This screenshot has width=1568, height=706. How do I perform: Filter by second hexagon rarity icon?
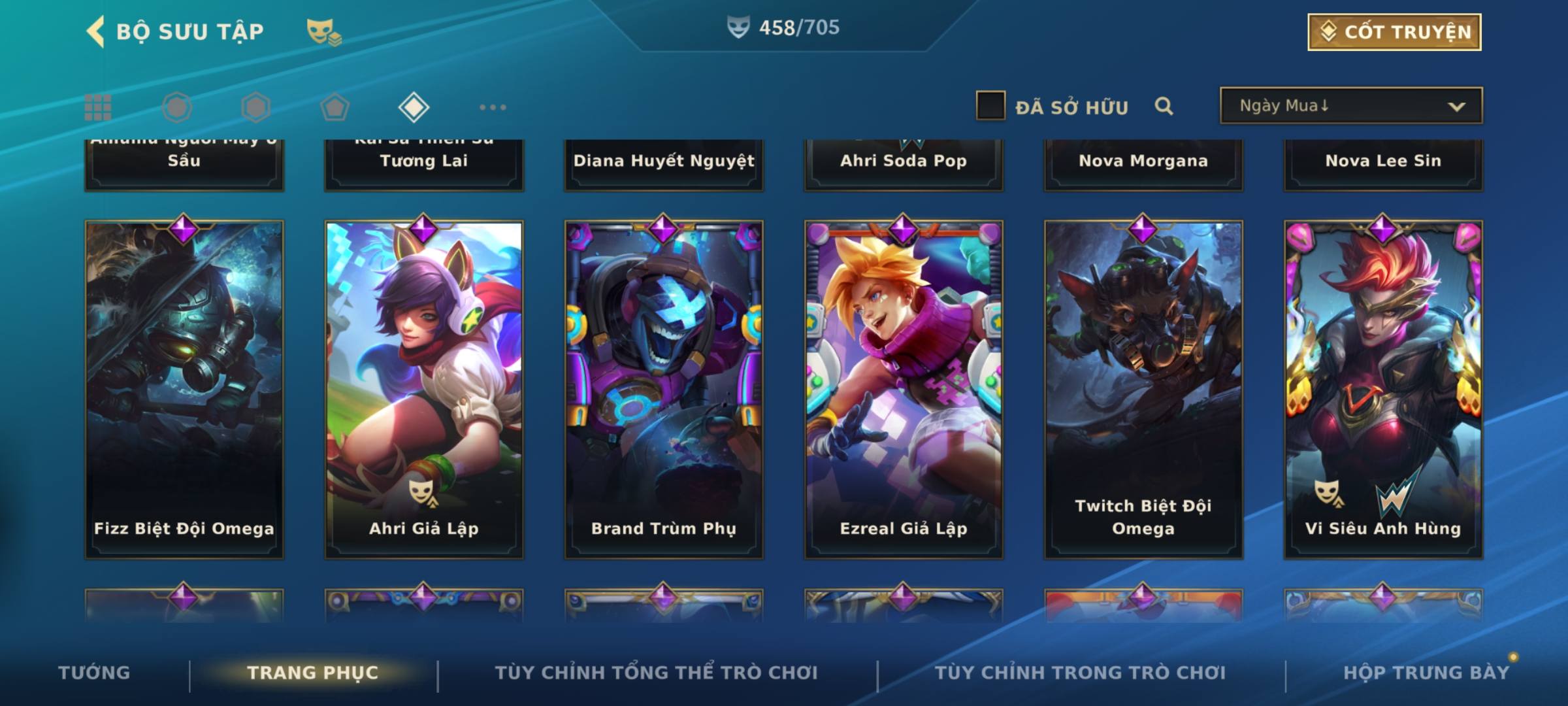click(255, 107)
